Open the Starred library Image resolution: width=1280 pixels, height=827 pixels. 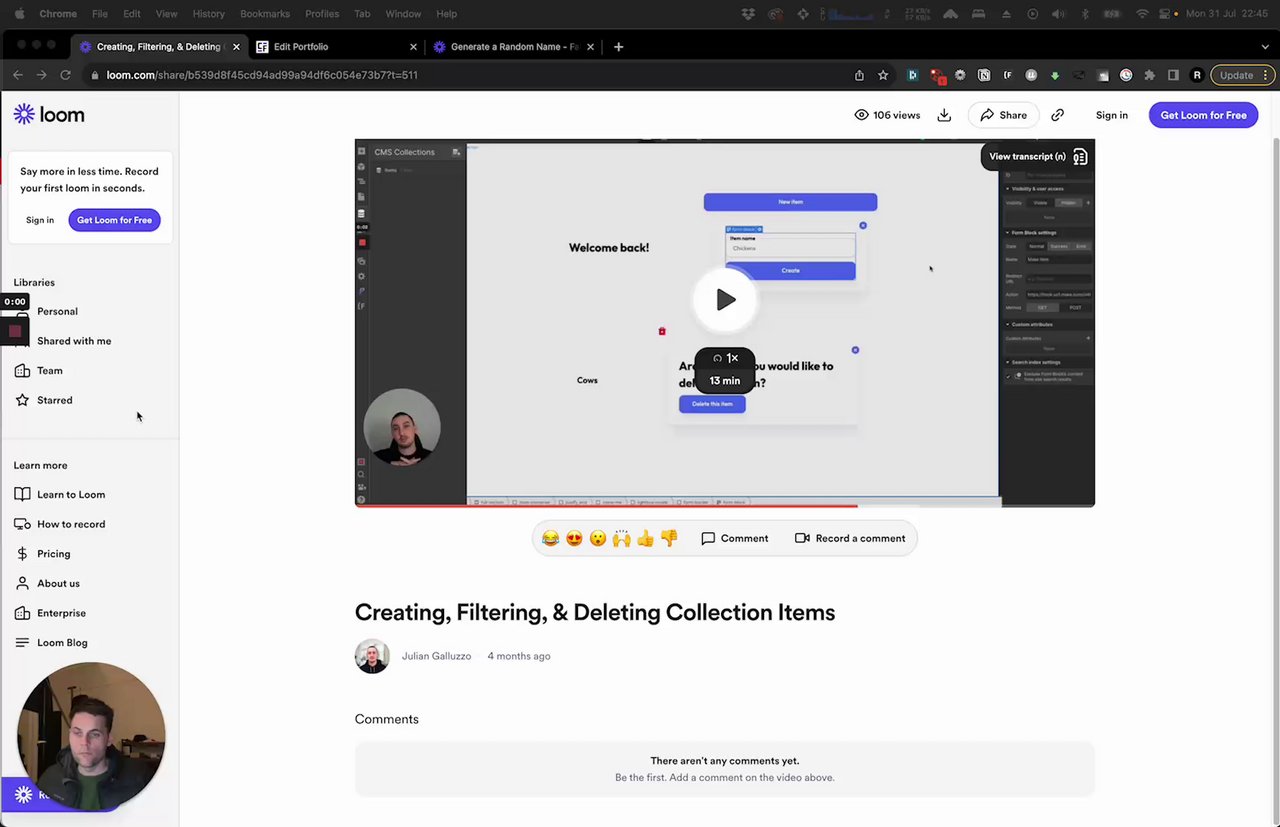tap(44, 400)
